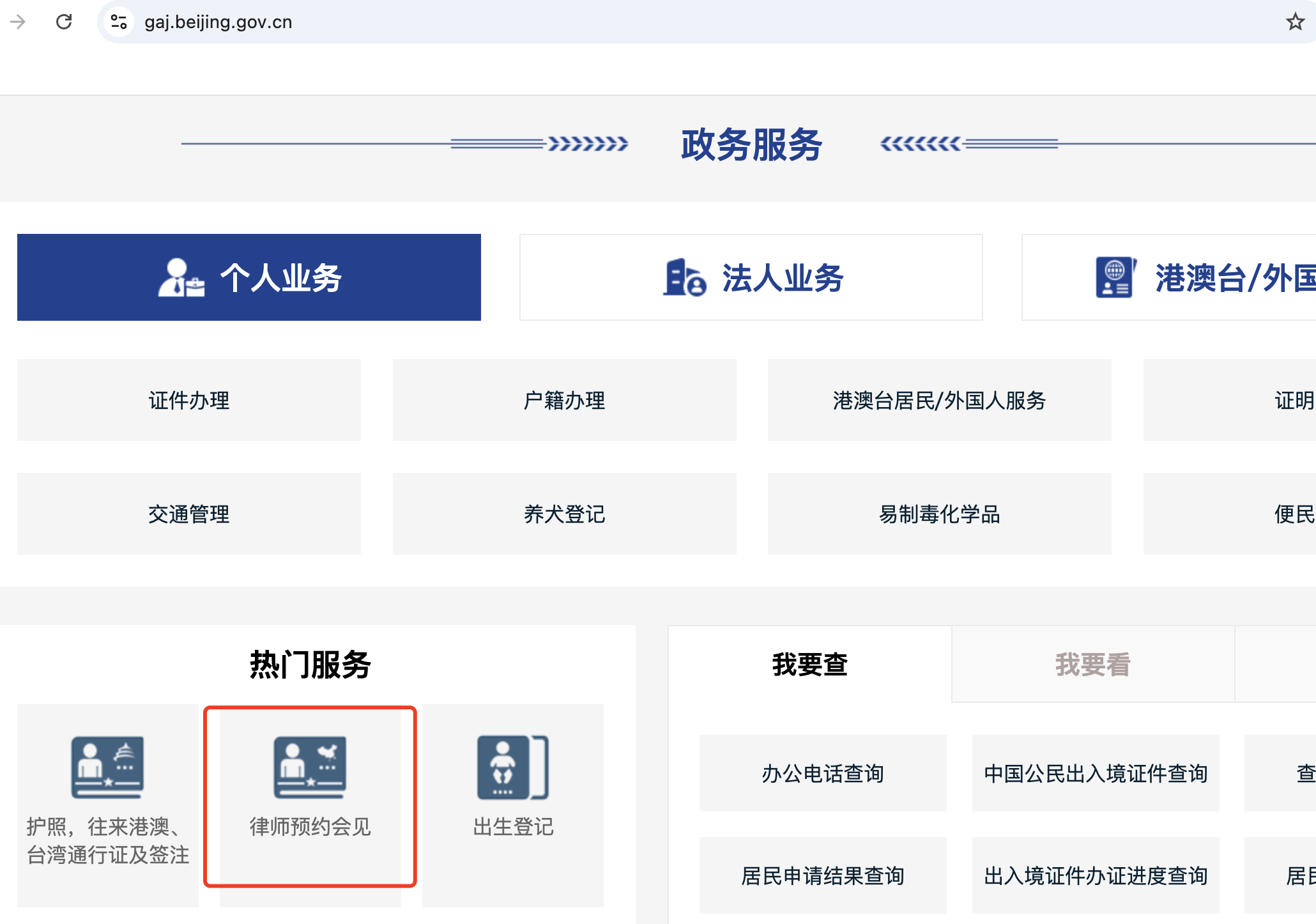Select the 我要查 tab

[x=810, y=665]
